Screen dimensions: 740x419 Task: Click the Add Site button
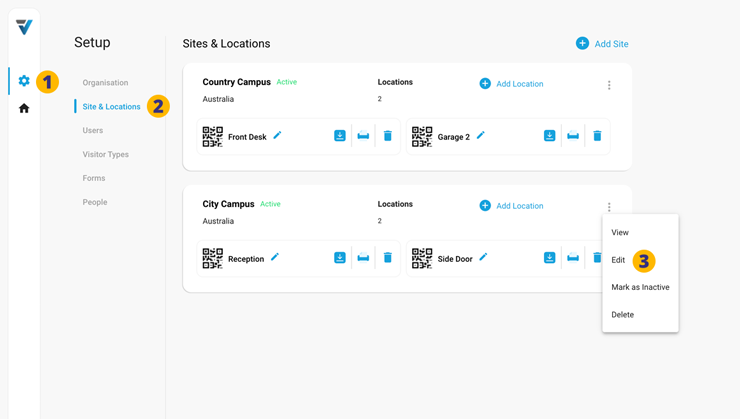(x=602, y=44)
